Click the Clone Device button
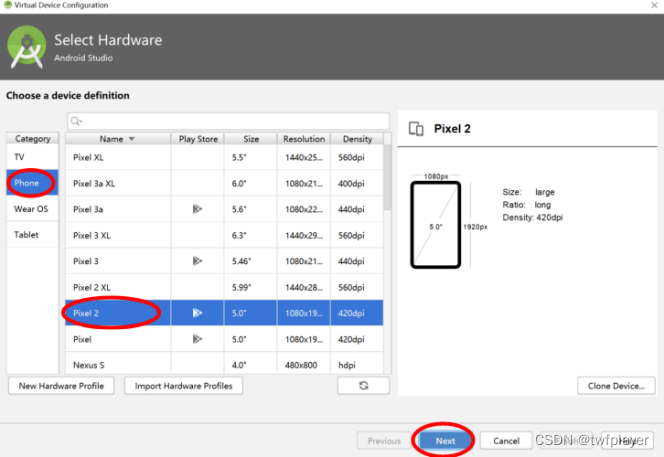 click(x=616, y=386)
